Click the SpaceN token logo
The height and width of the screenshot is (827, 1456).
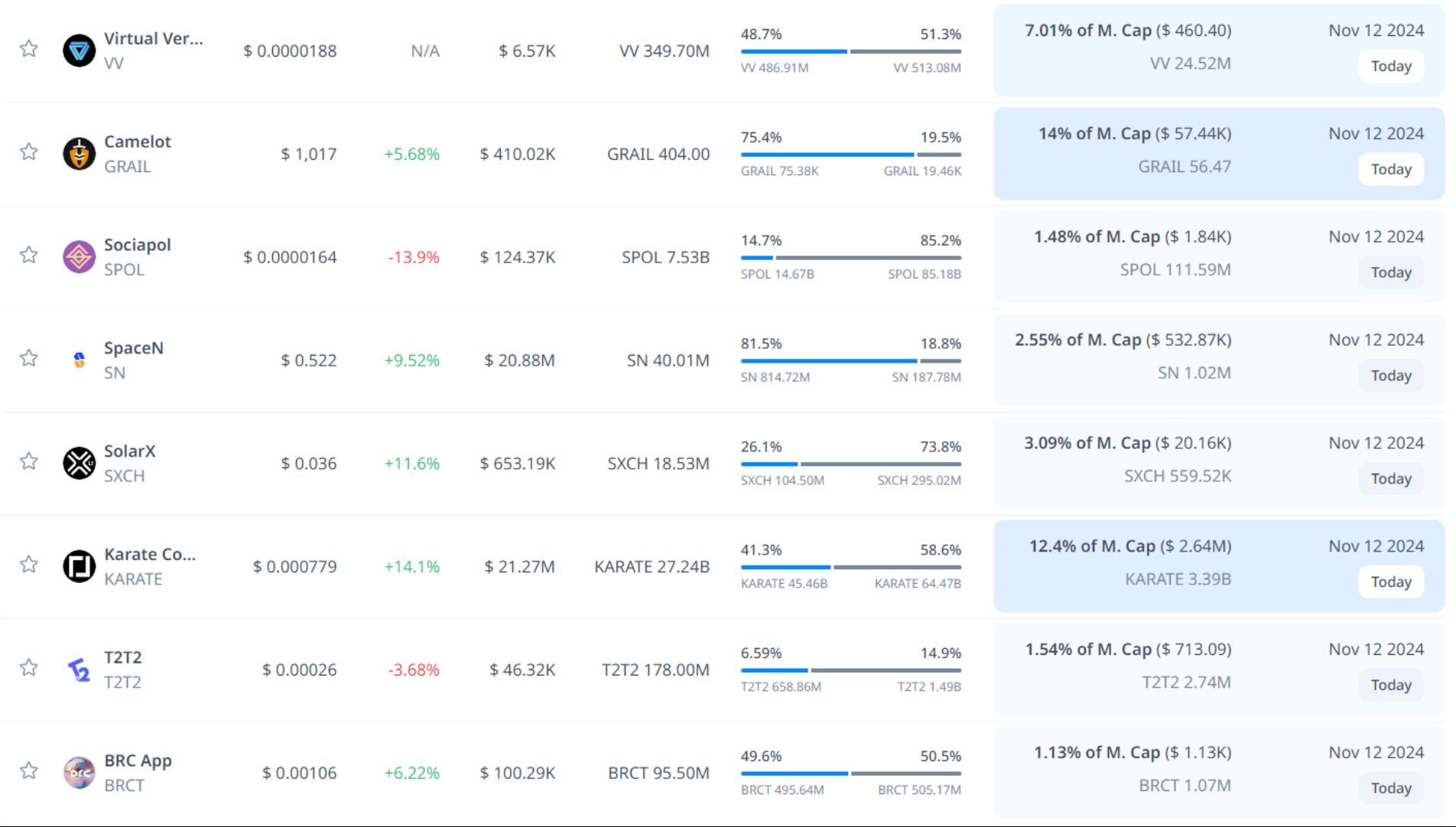(x=79, y=360)
